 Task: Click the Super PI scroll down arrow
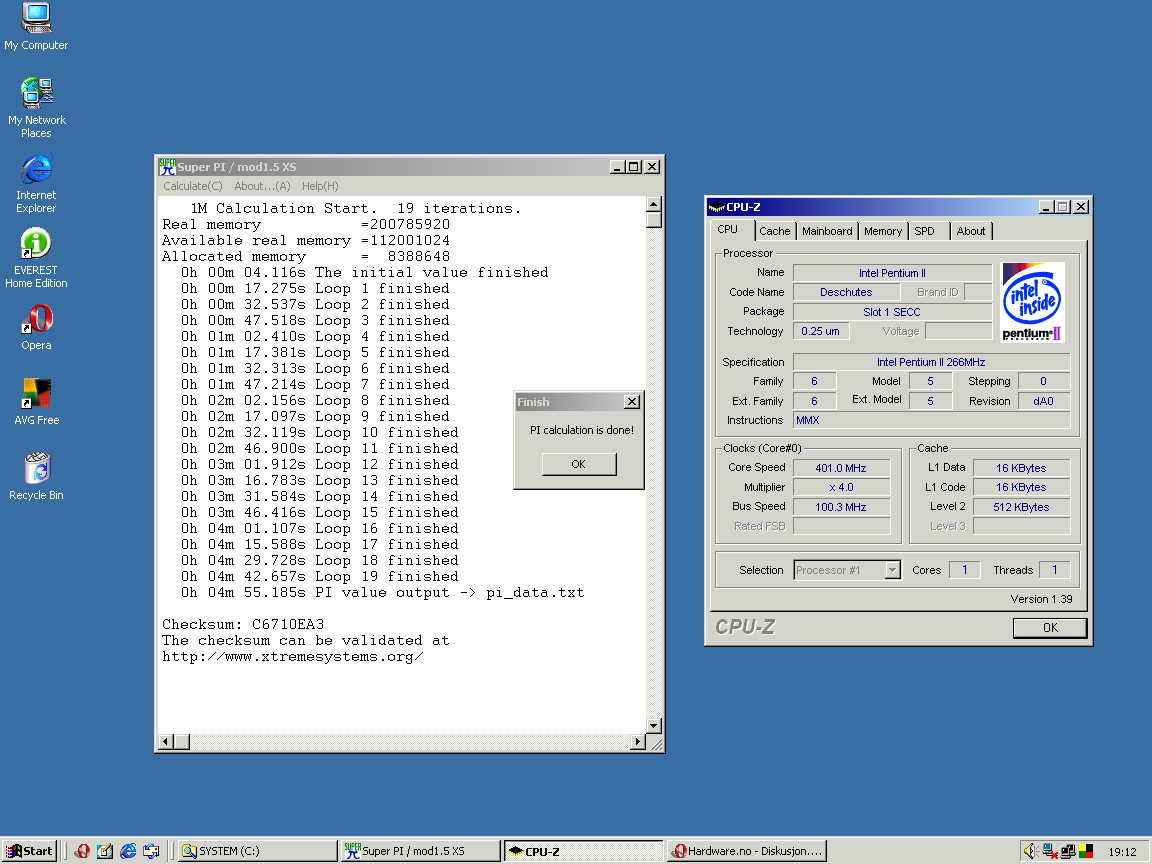[x=653, y=726]
